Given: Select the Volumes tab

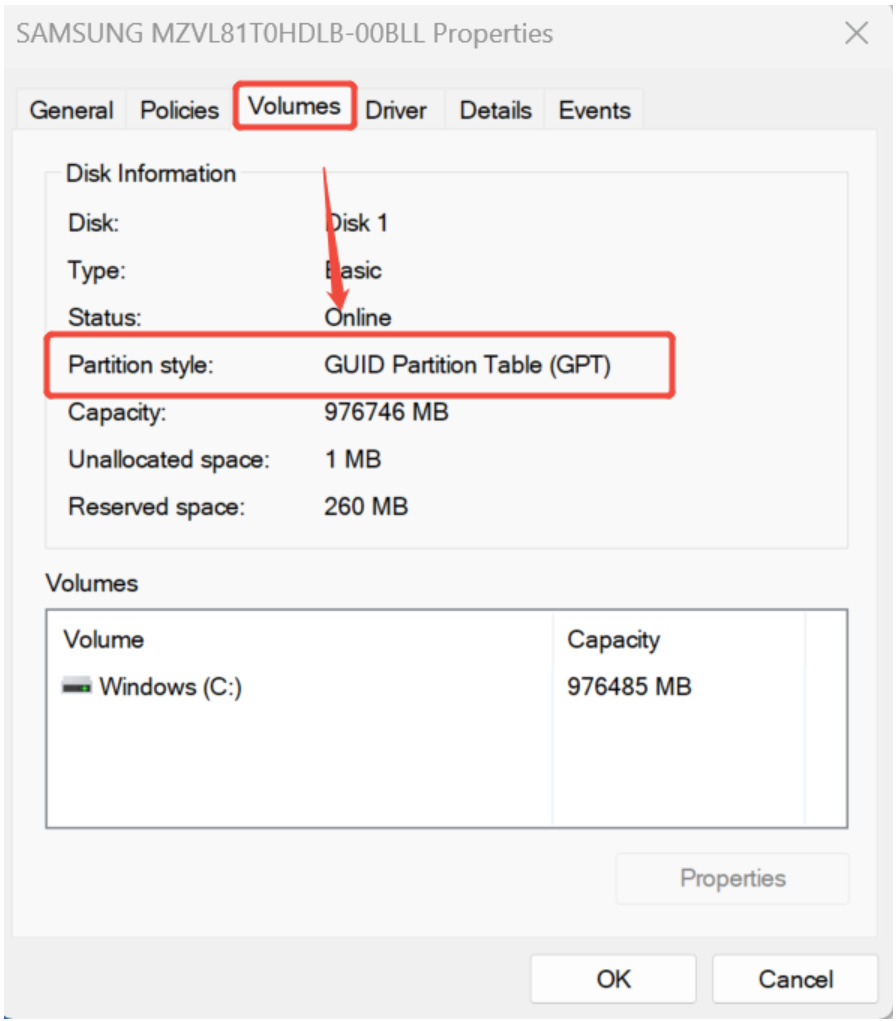Looking at the screenshot, I should tap(294, 106).
